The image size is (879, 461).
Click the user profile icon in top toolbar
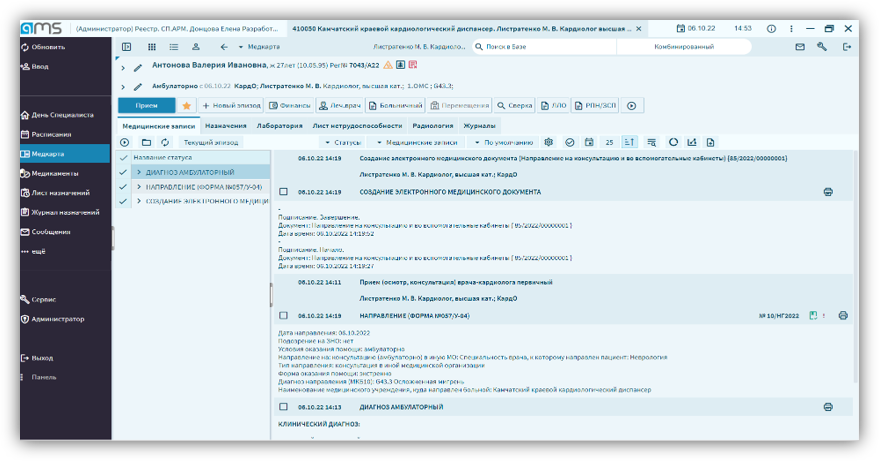(x=196, y=47)
